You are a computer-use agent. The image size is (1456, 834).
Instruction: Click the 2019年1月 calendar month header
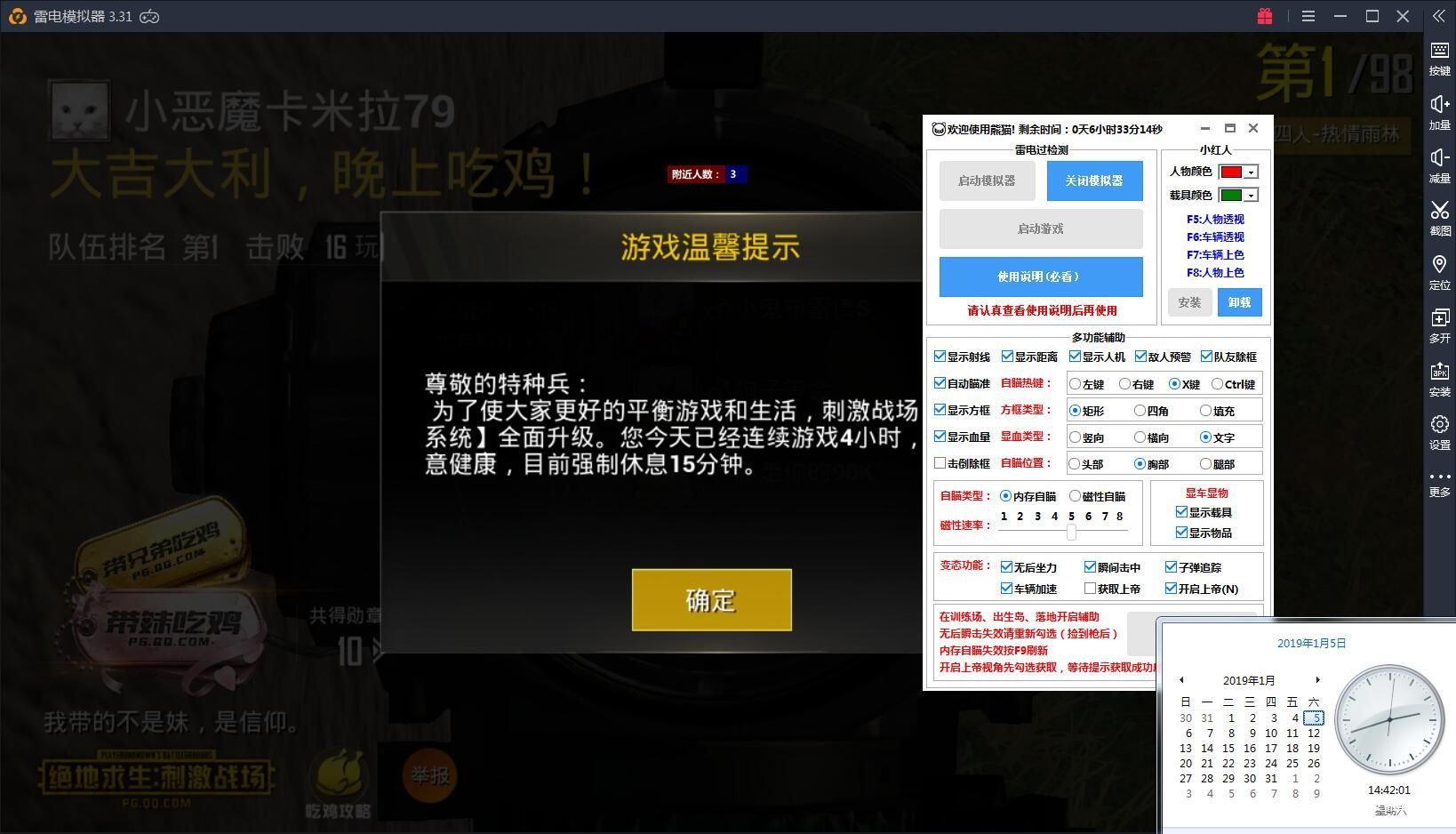1249,680
